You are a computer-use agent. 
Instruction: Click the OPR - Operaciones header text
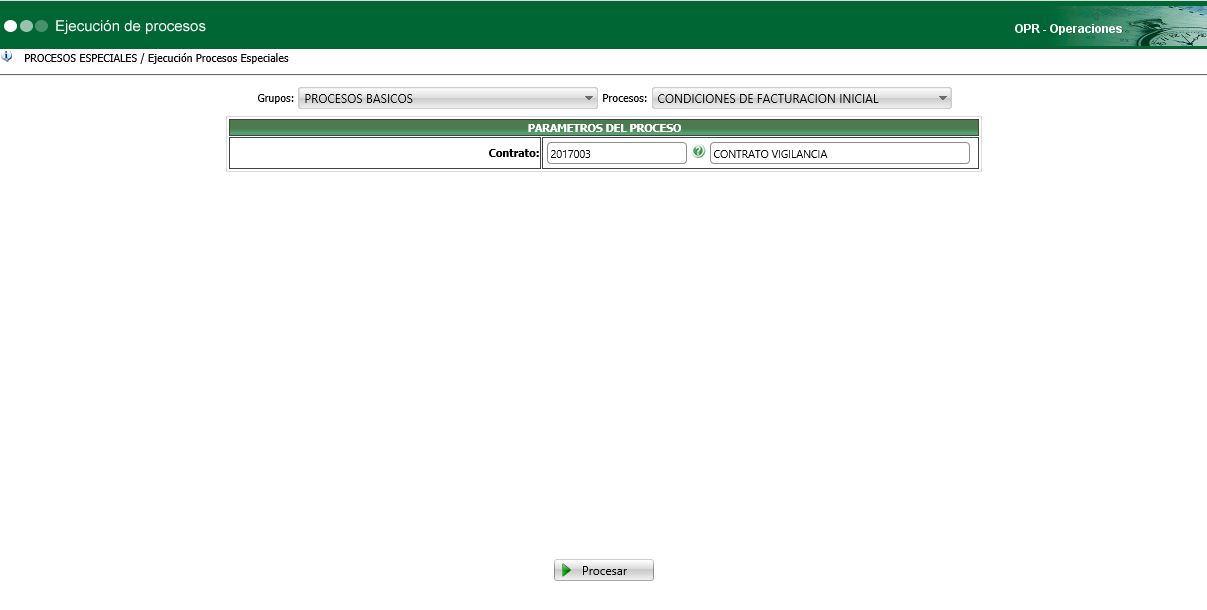click(x=1067, y=29)
